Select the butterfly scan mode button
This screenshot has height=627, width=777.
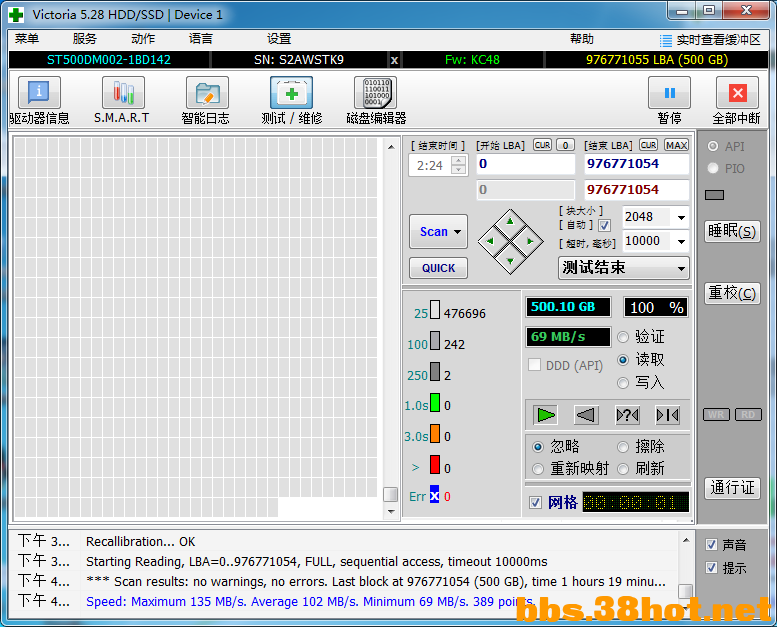(667, 415)
